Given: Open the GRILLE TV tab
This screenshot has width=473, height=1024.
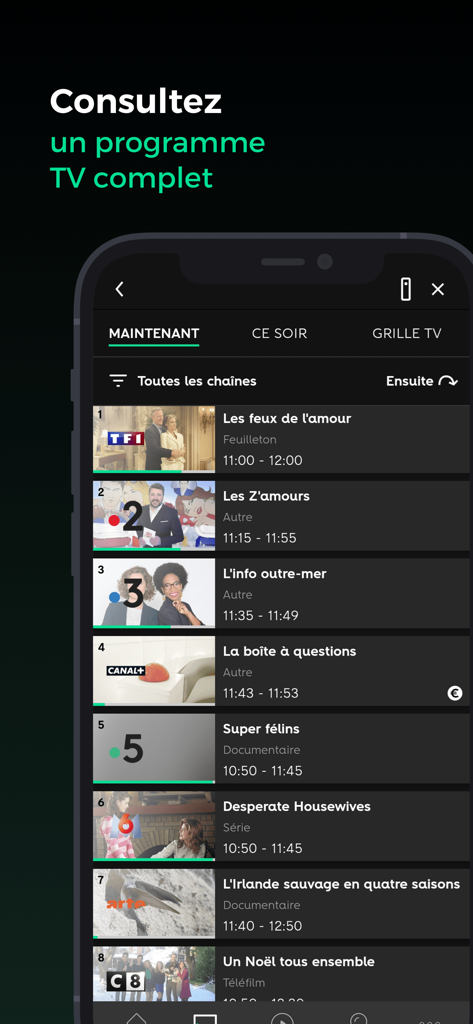Looking at the screenshot, I should (x=406, y=333).
